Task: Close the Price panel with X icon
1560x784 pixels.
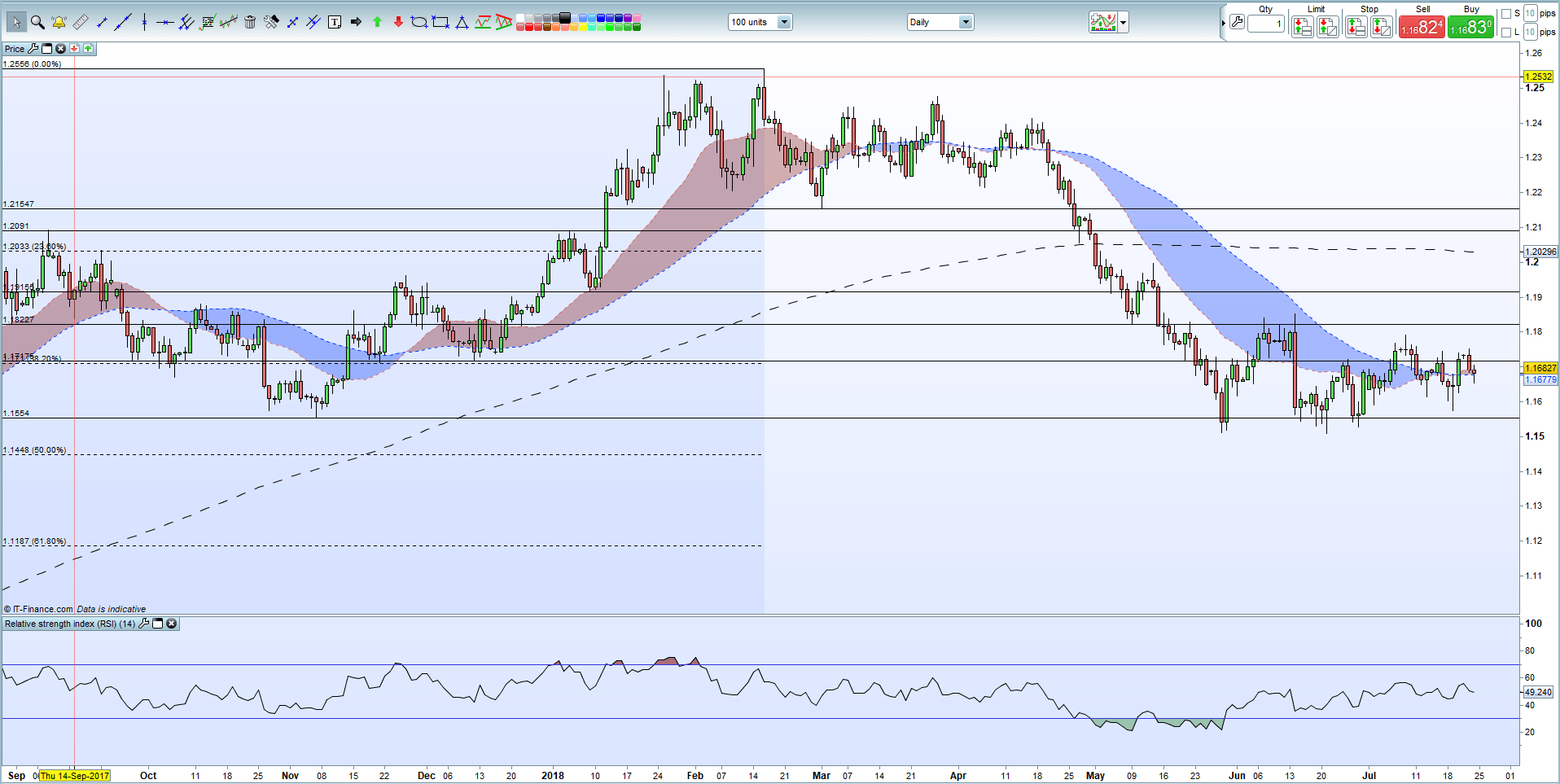Action: coord(60,49)
